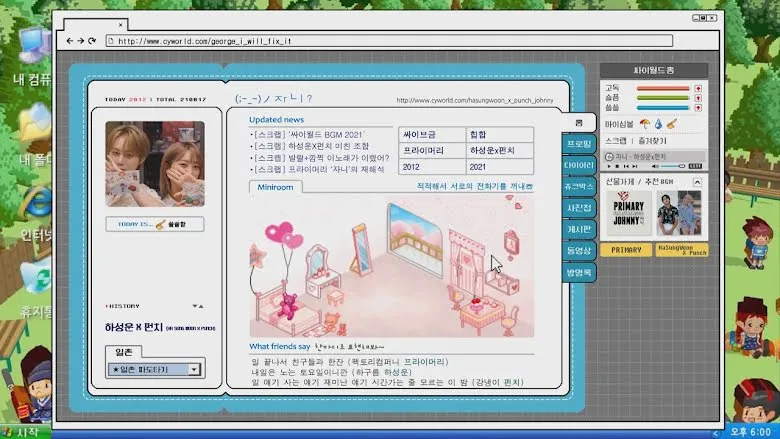The image size is (780, 439).
Task: Open the 프라이머리 '자니'의 재해석 news item
Action: click(319, 169)
